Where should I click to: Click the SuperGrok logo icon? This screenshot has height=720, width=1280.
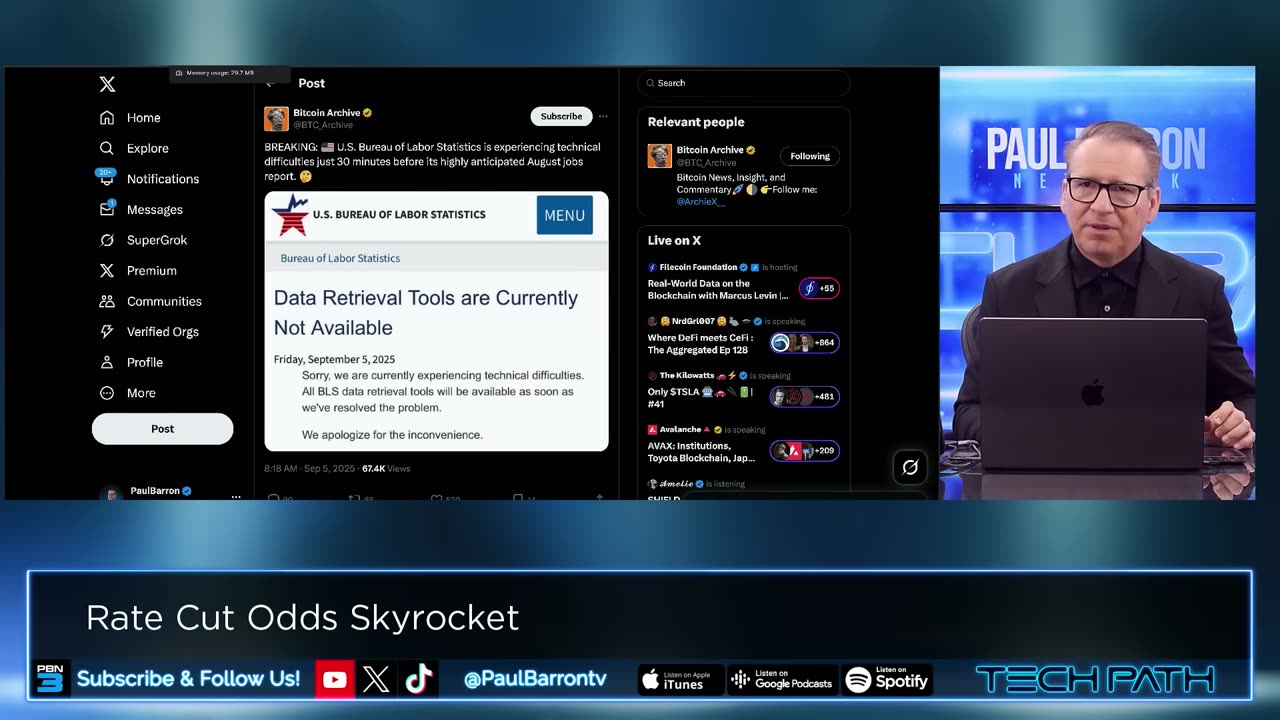coord(107,240)
